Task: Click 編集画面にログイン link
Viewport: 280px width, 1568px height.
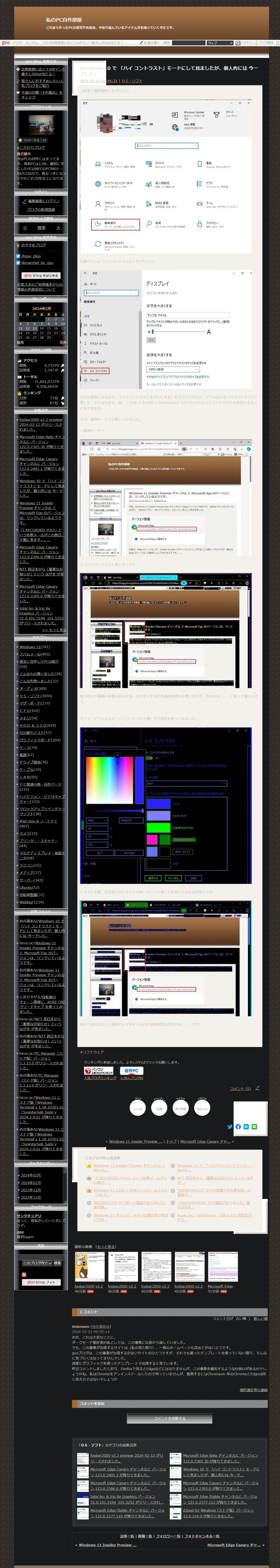Action: [x=44, y=201]
